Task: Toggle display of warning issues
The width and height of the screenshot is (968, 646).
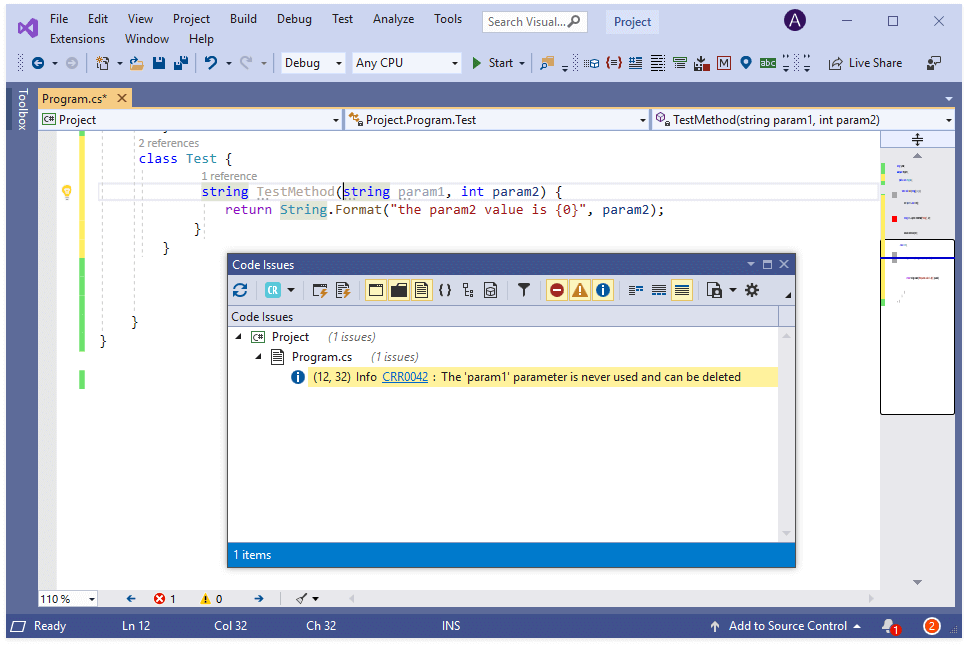Action: [580, 290]
